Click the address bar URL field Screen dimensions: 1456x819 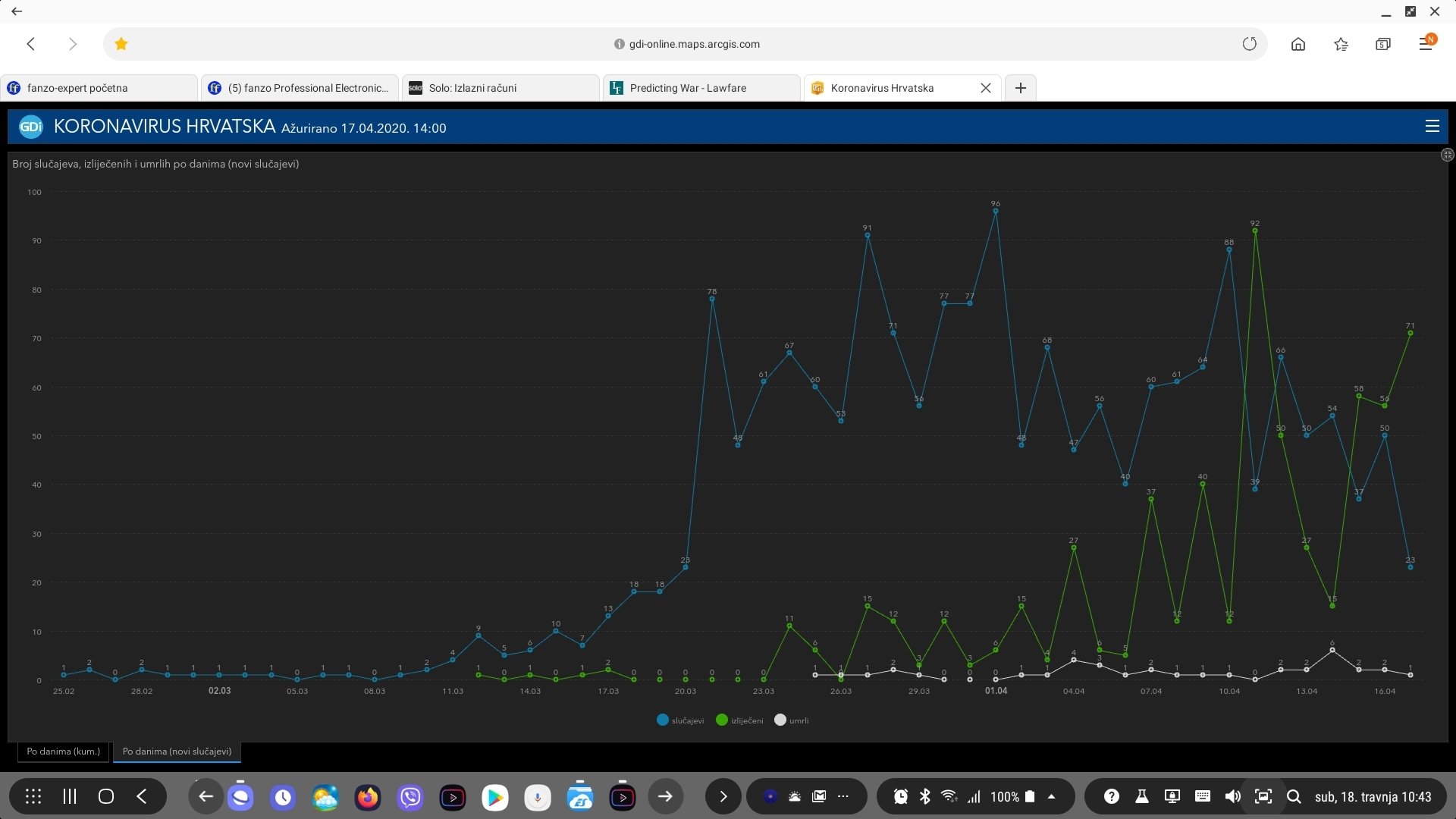[x=694, y=44]
